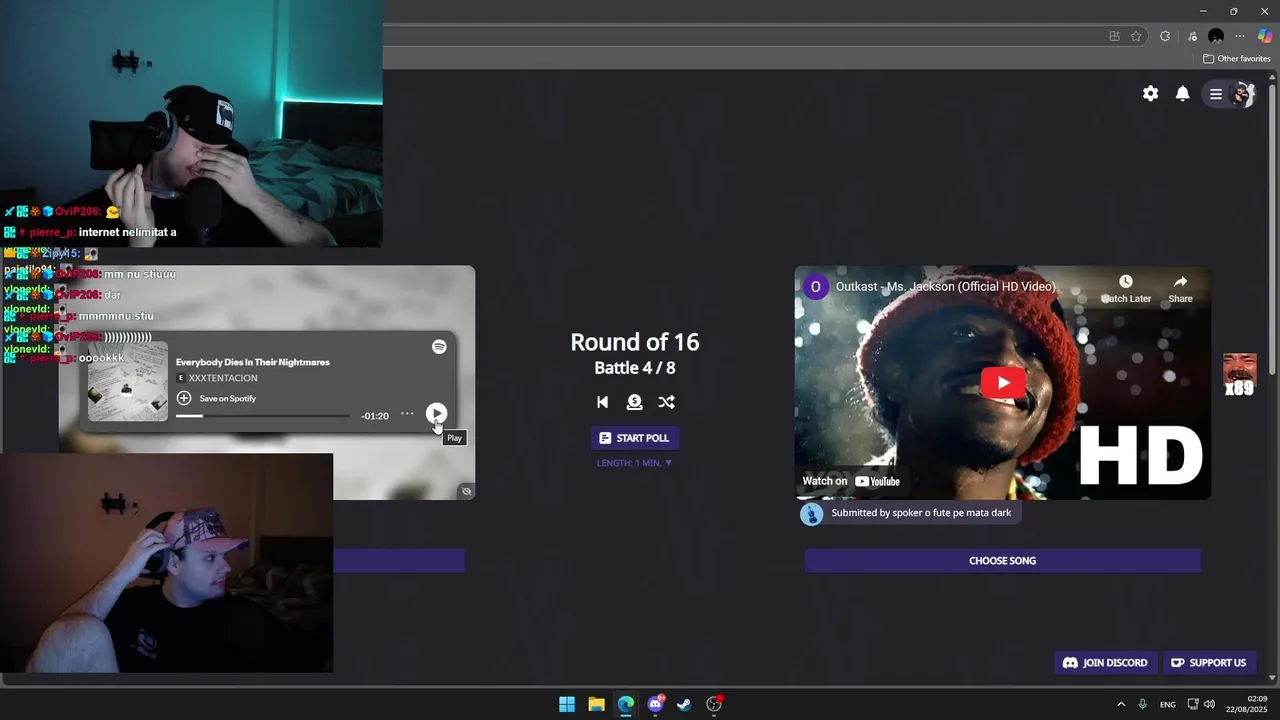Show hidden system tray icons
The width and height of the screenshot is (1280, 720).
click(x=1121, y=704)
